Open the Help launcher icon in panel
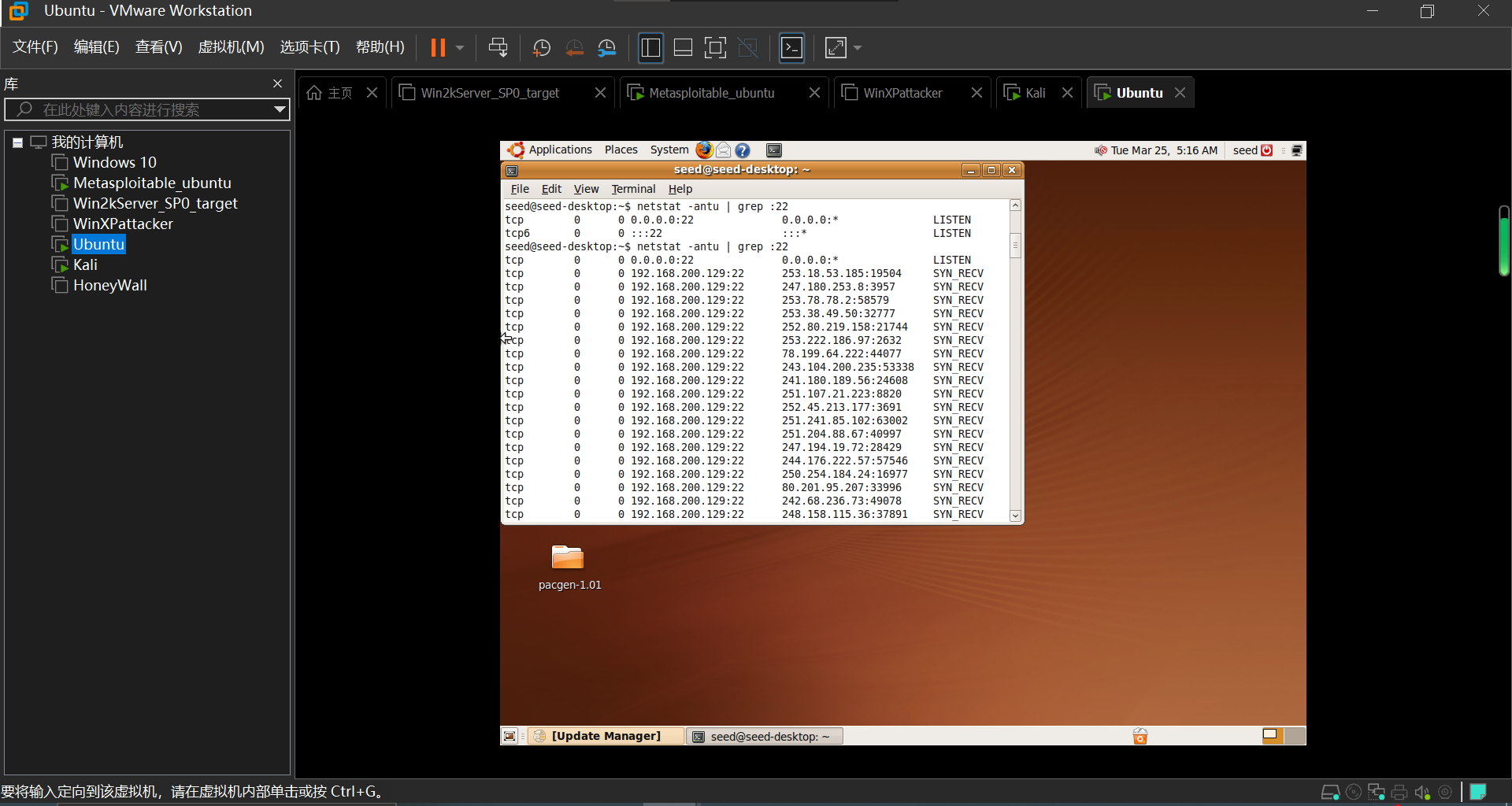The height and width of the screenshot is (806, 1512). pos(743,150)
